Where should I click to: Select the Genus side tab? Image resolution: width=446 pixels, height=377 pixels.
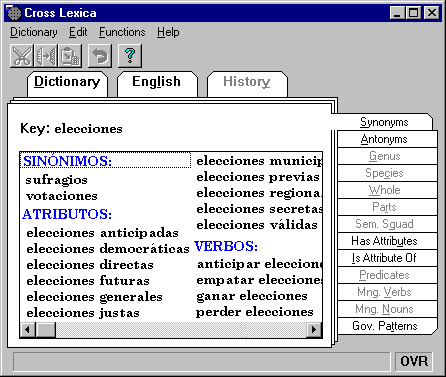click(x=387, y=156)
